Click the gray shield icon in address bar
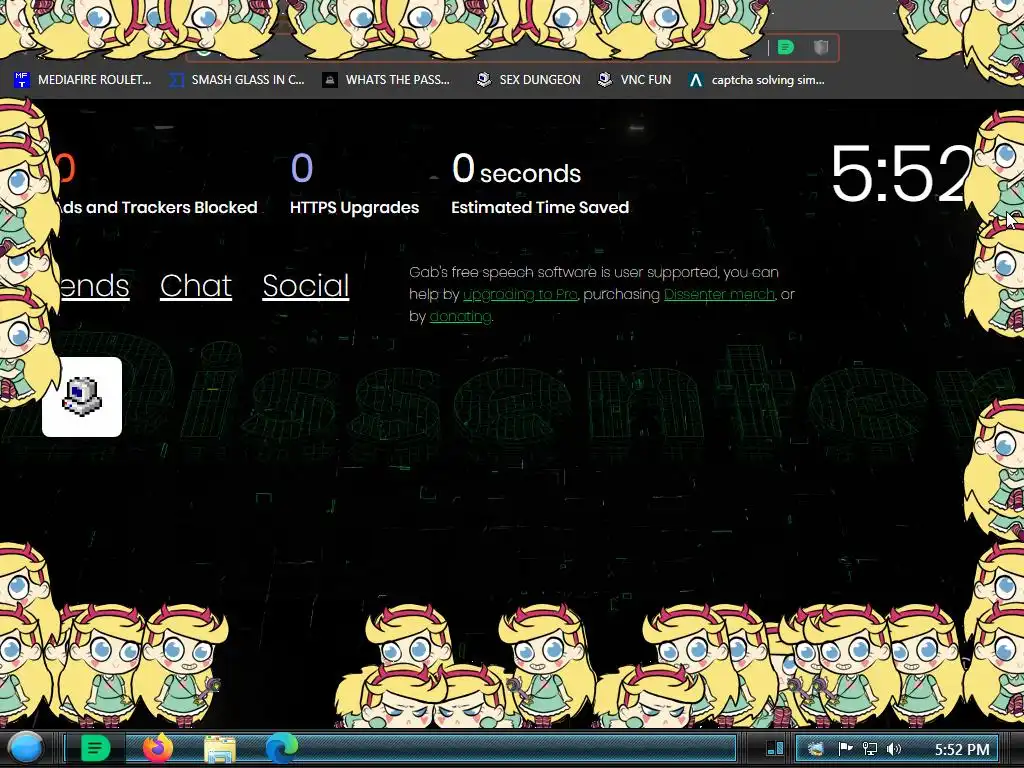This screenshot has width=1024, height=768. [x=821, y=47]
